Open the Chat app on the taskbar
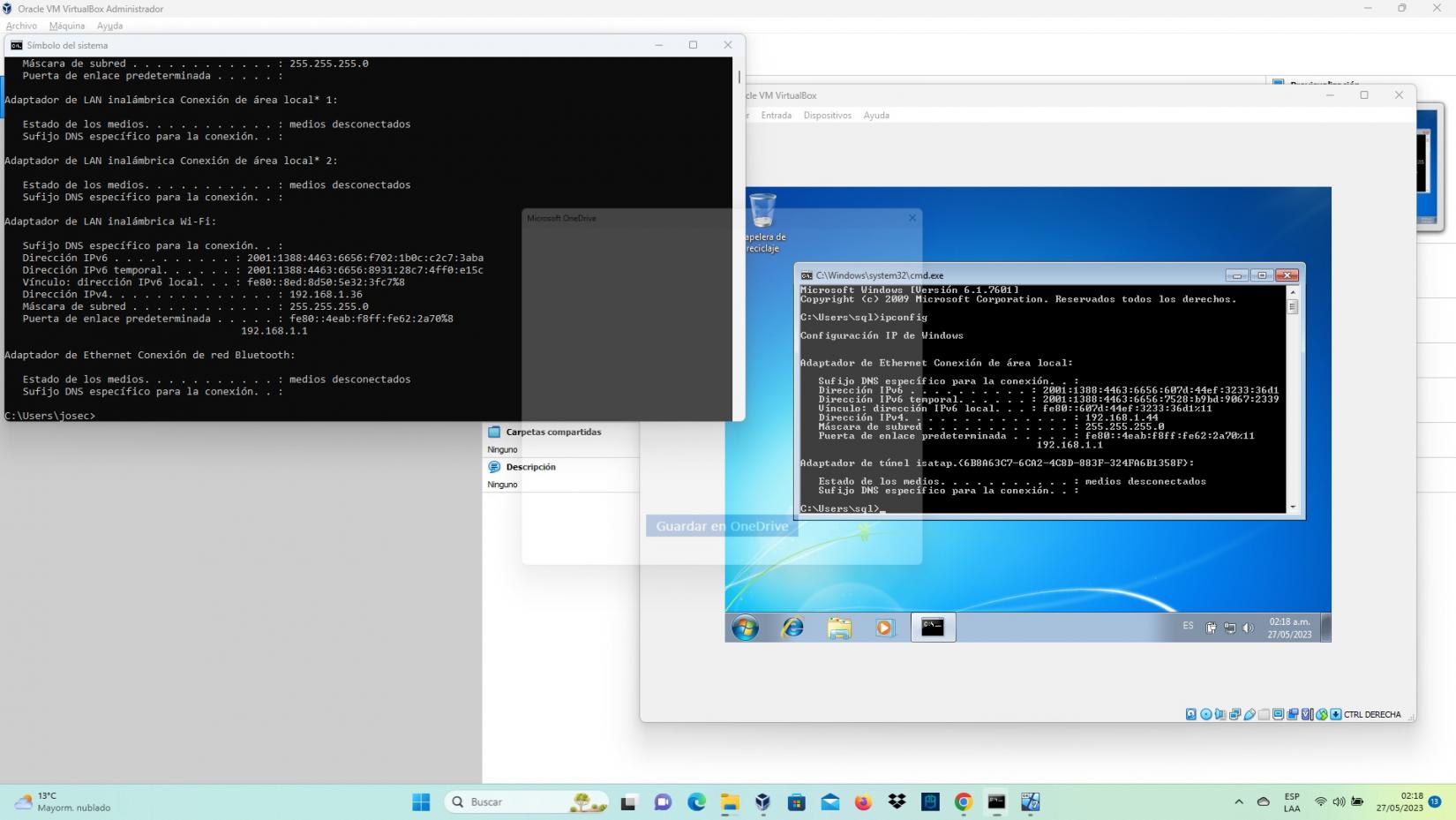 click(x=663, y=801)
